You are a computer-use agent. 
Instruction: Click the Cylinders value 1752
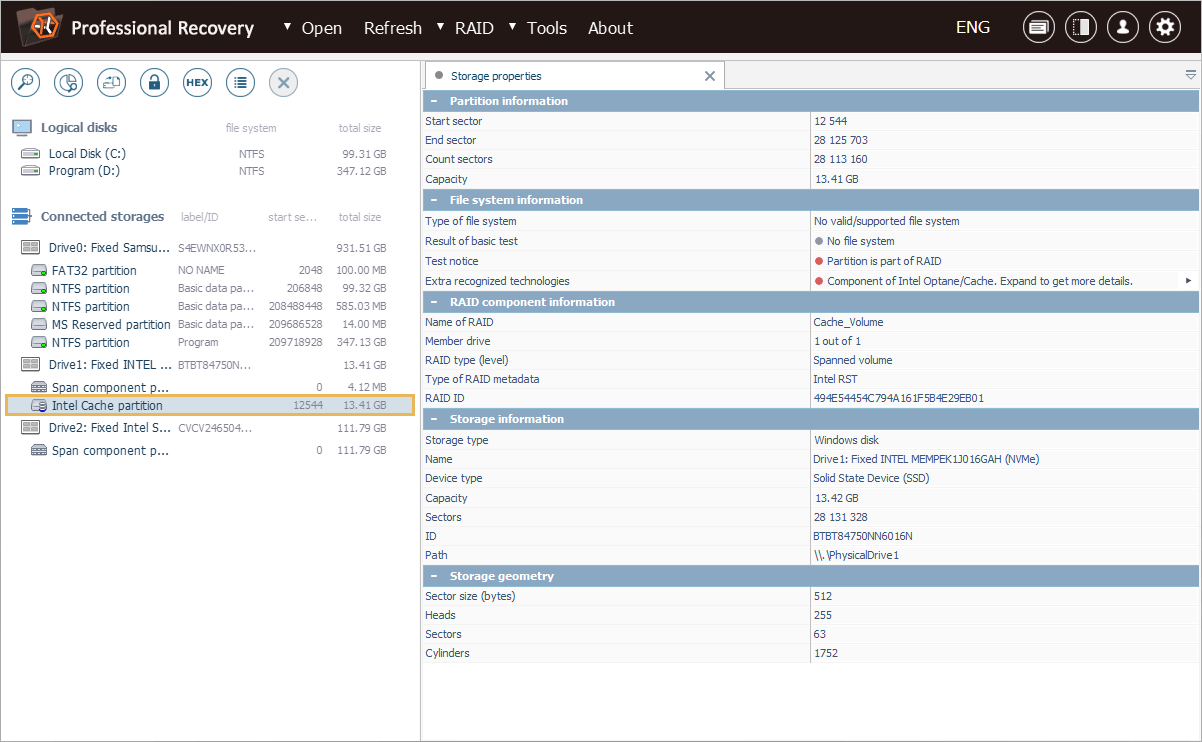(x=826, y=653)
